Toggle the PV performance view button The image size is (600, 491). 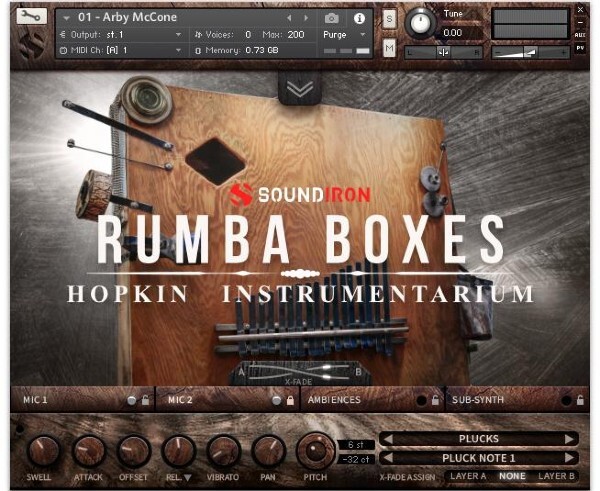coord(580,48)
